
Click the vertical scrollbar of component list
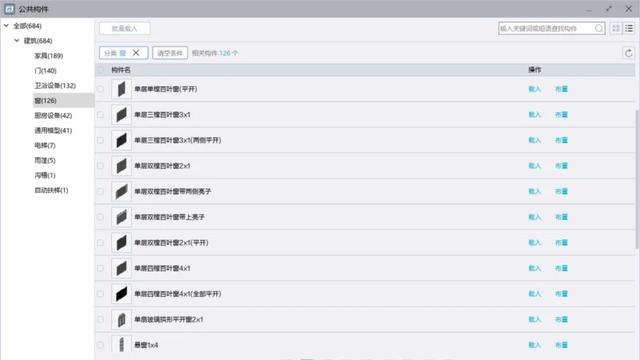point(637,180)
